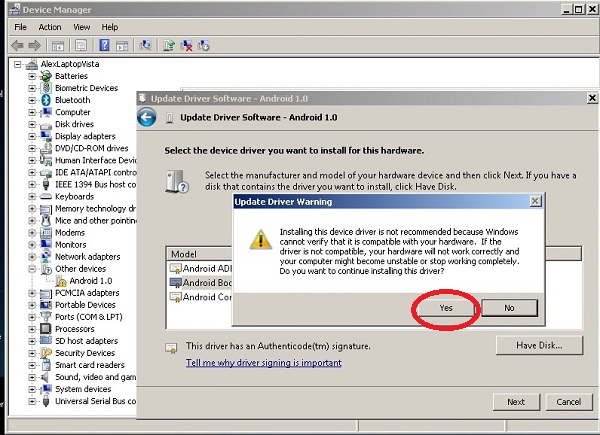Open the File menu

click(20, 27)
